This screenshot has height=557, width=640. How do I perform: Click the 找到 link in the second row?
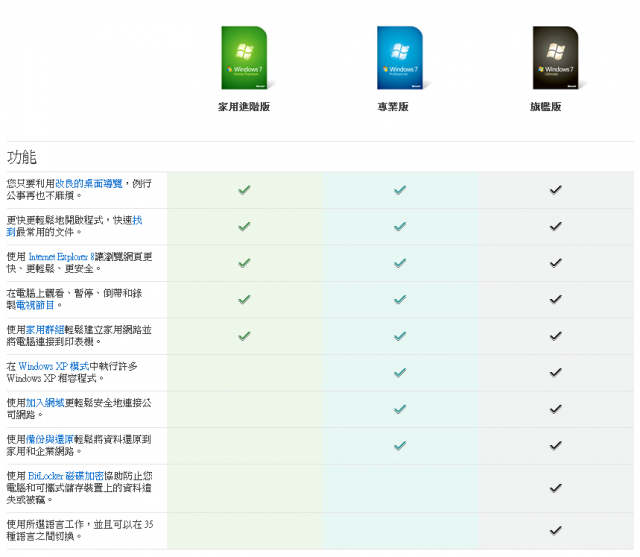[x=137, y=220]
